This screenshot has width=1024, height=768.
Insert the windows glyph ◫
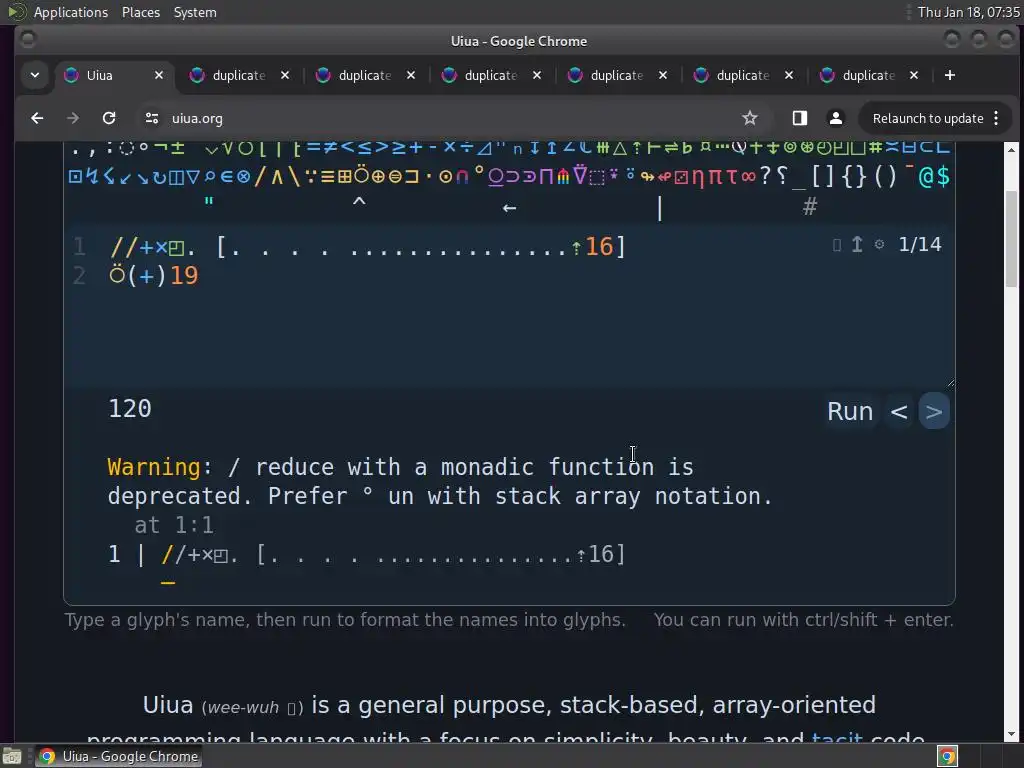176,178
